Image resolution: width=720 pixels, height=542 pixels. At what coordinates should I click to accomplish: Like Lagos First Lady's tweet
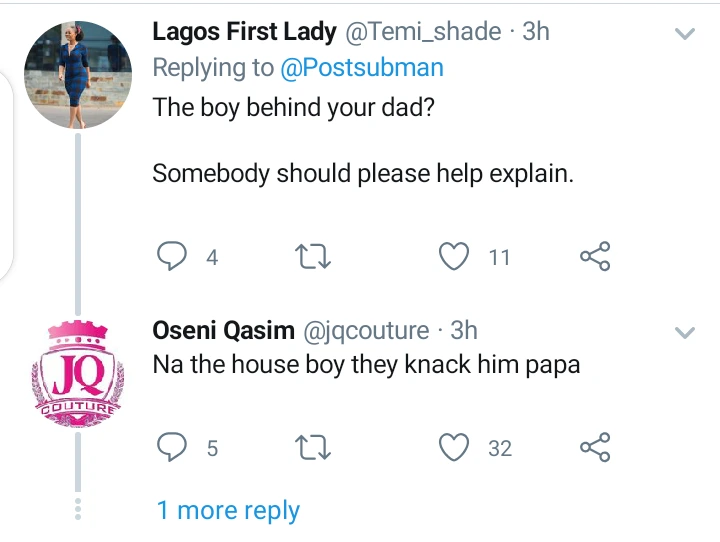pyautogui.click(x=455, y=257)
